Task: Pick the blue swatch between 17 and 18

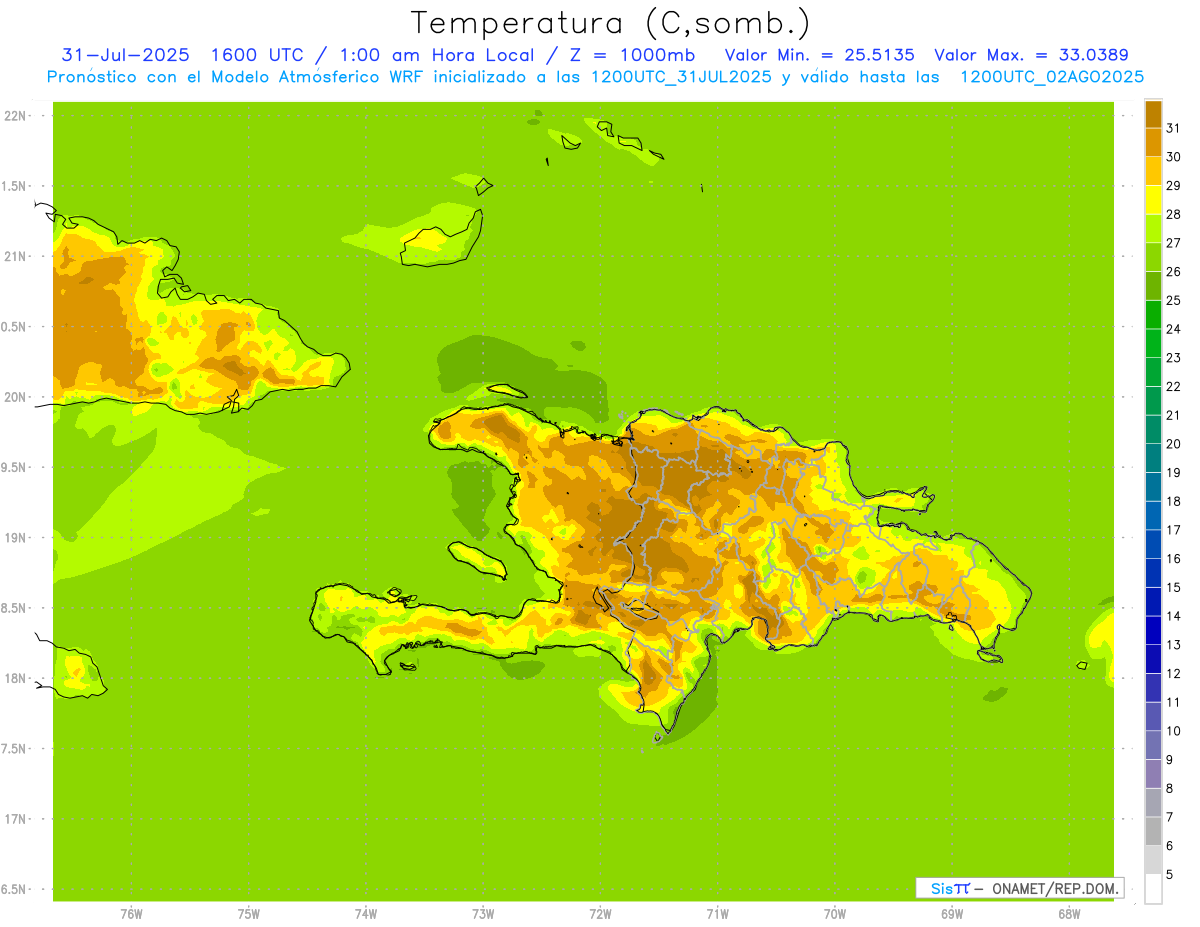Action: (1153, 515)
